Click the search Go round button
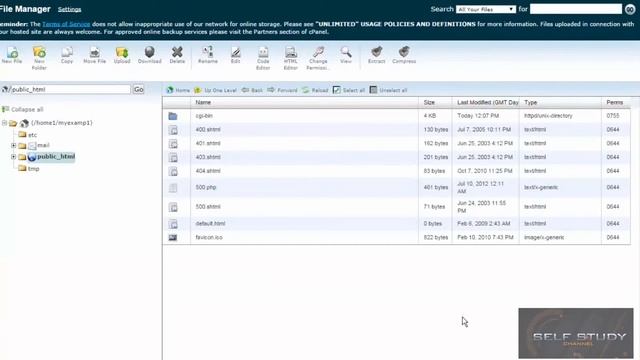Viewport: 640px width, 360px height. coord(630,9)
